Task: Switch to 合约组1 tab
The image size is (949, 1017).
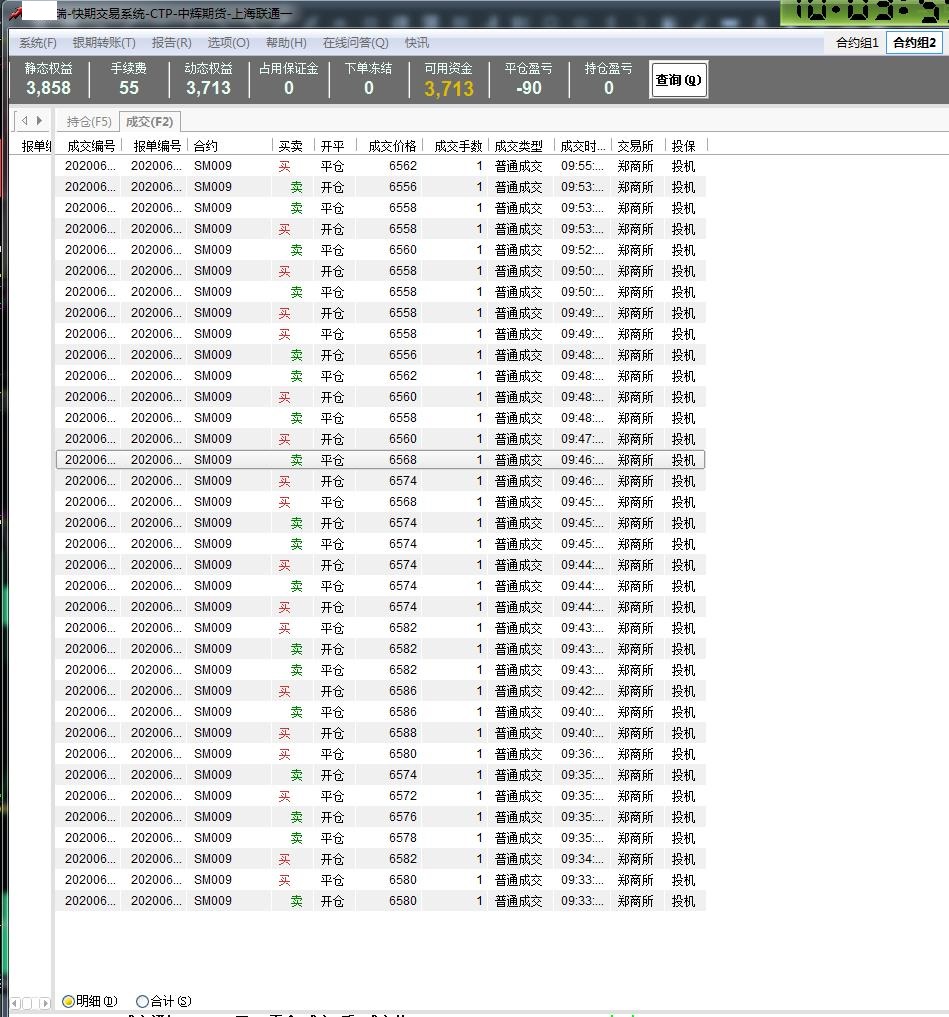Action: 857,43
